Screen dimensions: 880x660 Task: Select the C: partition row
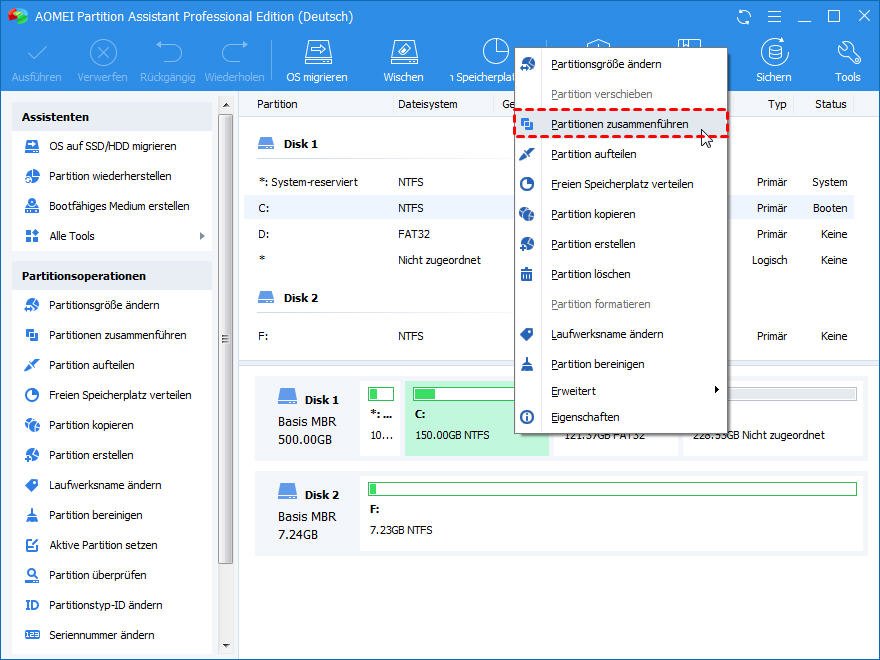click(549, 208)
